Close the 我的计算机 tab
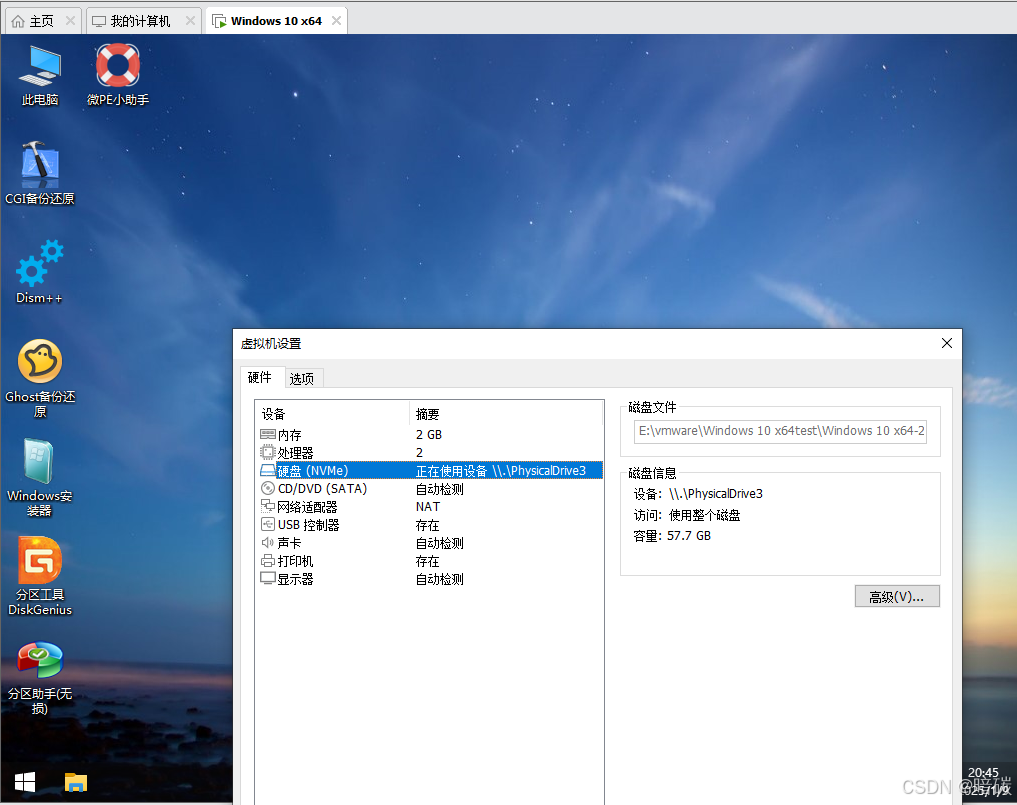 pyautogui.click(x=190, y=21)
